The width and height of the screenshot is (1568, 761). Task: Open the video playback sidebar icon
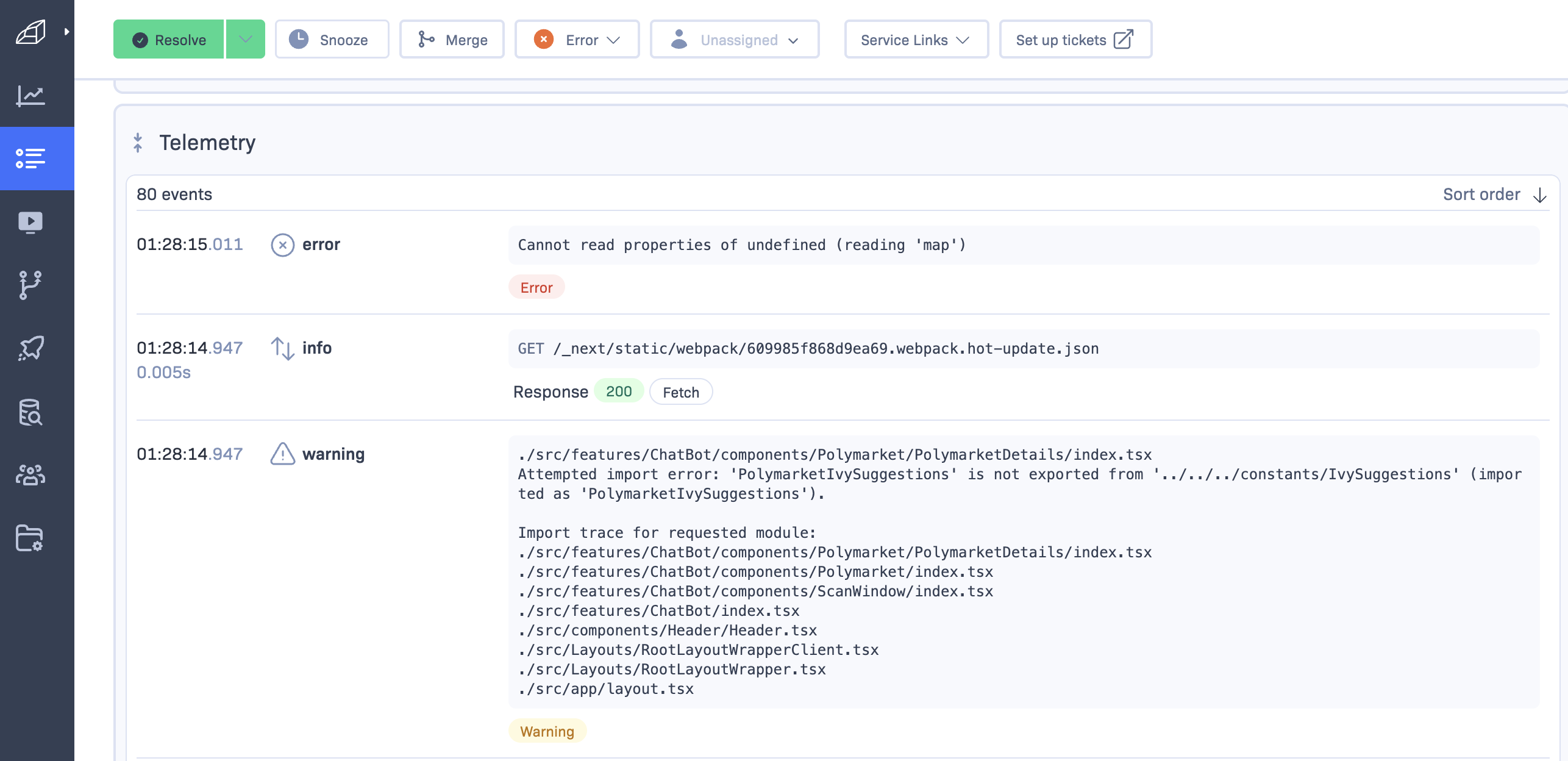coord(30,223)
